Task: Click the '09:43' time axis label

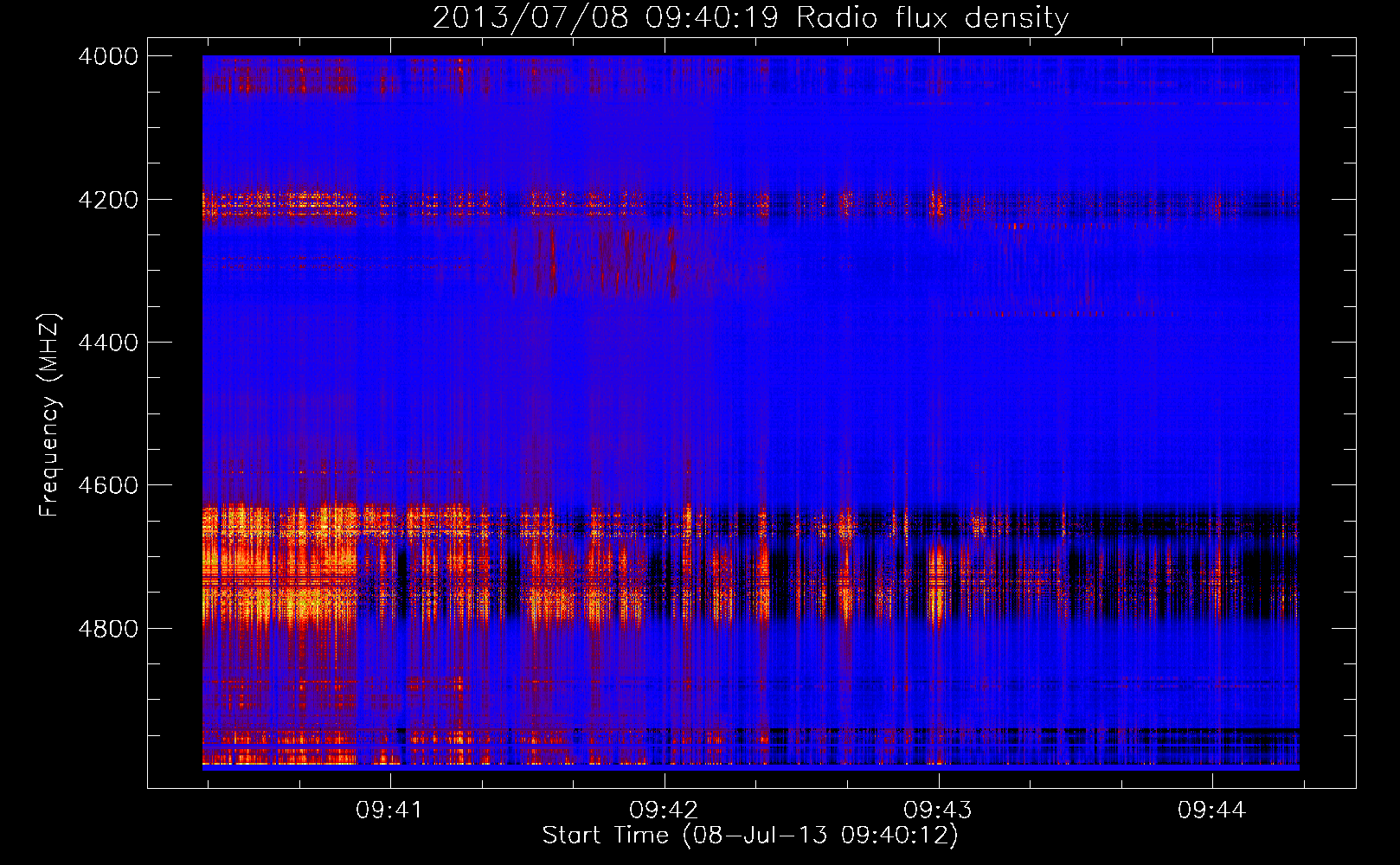Action: tap(937, 810)
